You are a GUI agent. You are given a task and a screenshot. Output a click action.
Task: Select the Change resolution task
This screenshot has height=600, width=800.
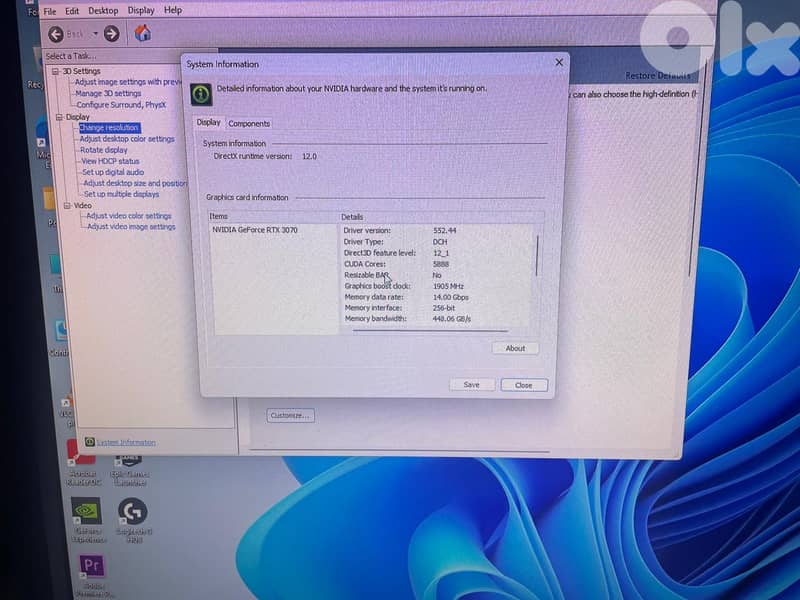coord(109,128)
